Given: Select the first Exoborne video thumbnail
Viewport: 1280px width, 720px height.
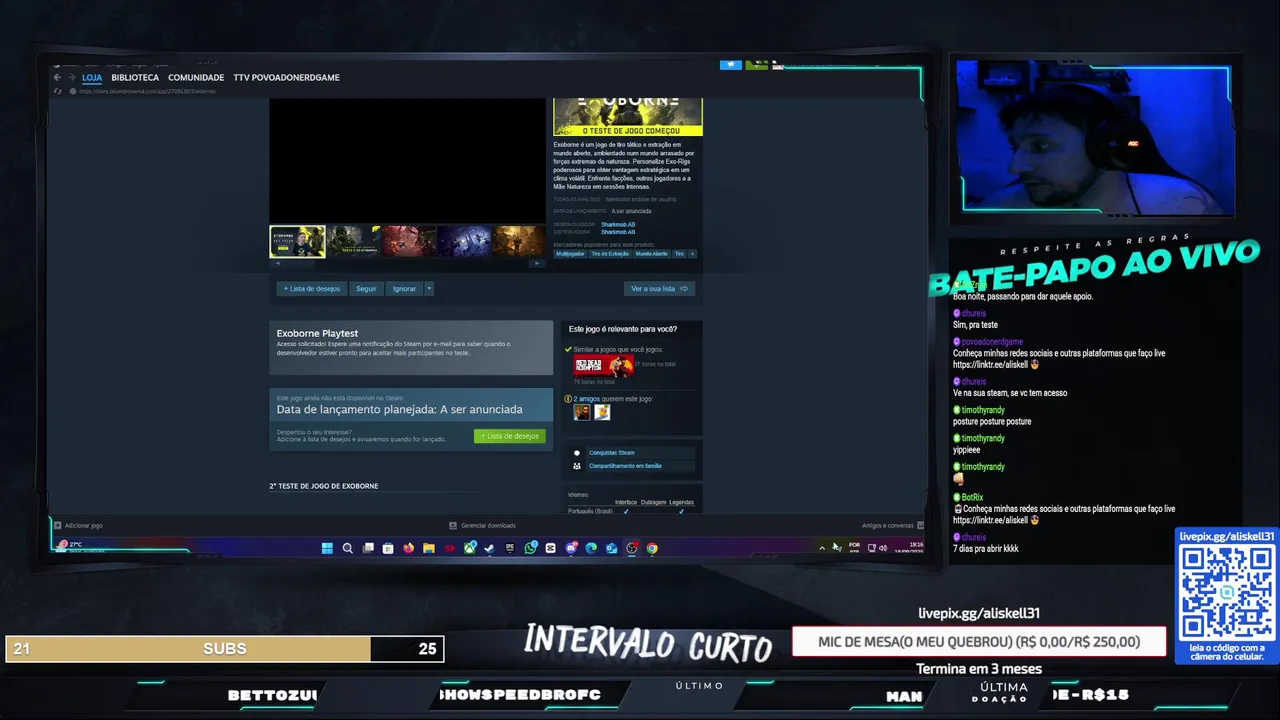Looking at the screenshot, I should (x=298, y=241).
